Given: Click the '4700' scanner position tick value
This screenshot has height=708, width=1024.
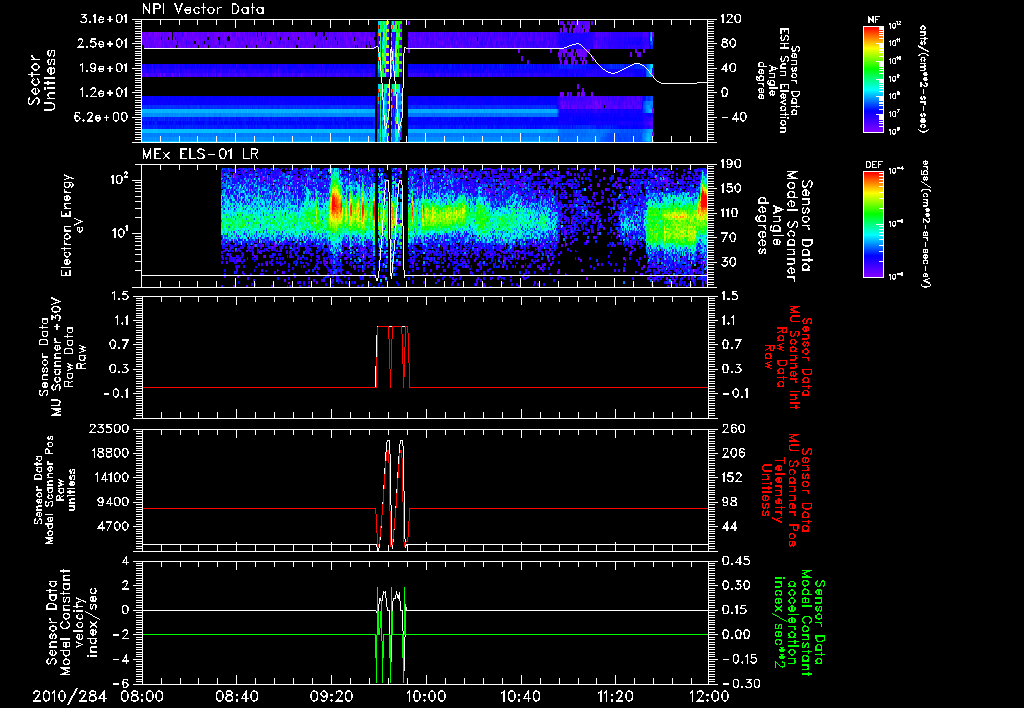Looking at the screenshot, I should [x=113, y=526].
